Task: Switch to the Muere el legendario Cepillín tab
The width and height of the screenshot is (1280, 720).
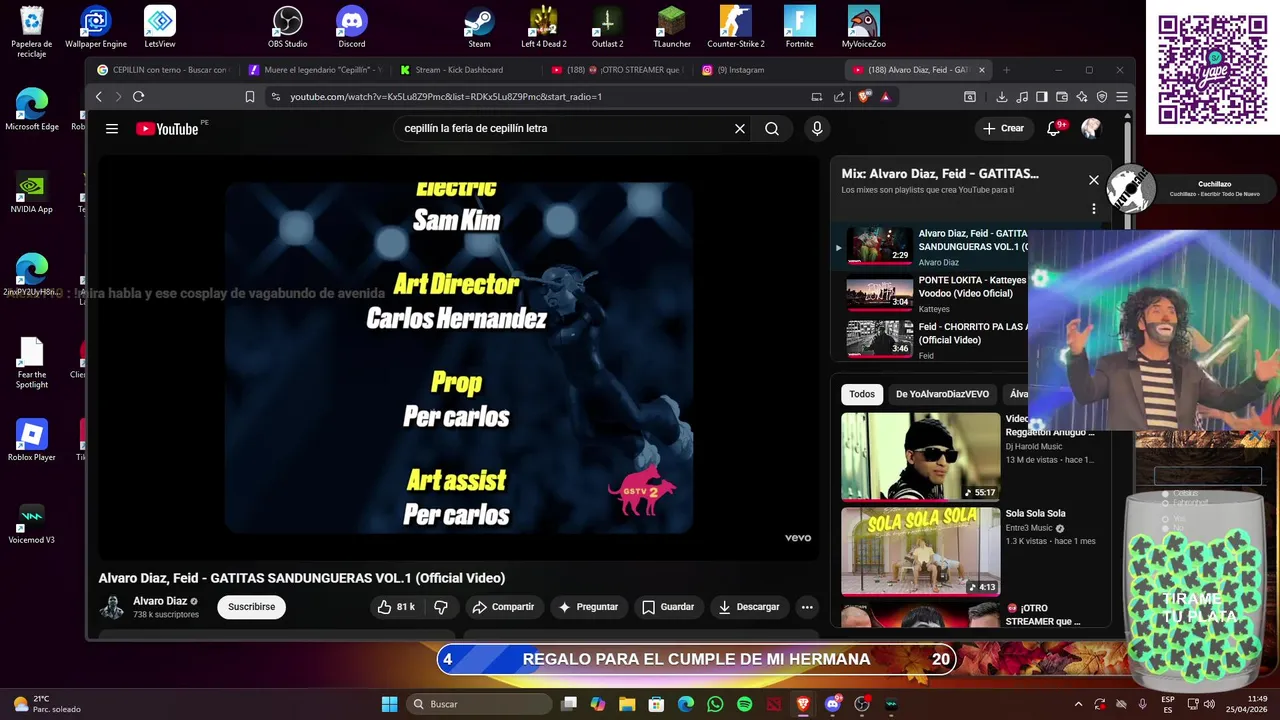Action: click(x=315, y=70)
